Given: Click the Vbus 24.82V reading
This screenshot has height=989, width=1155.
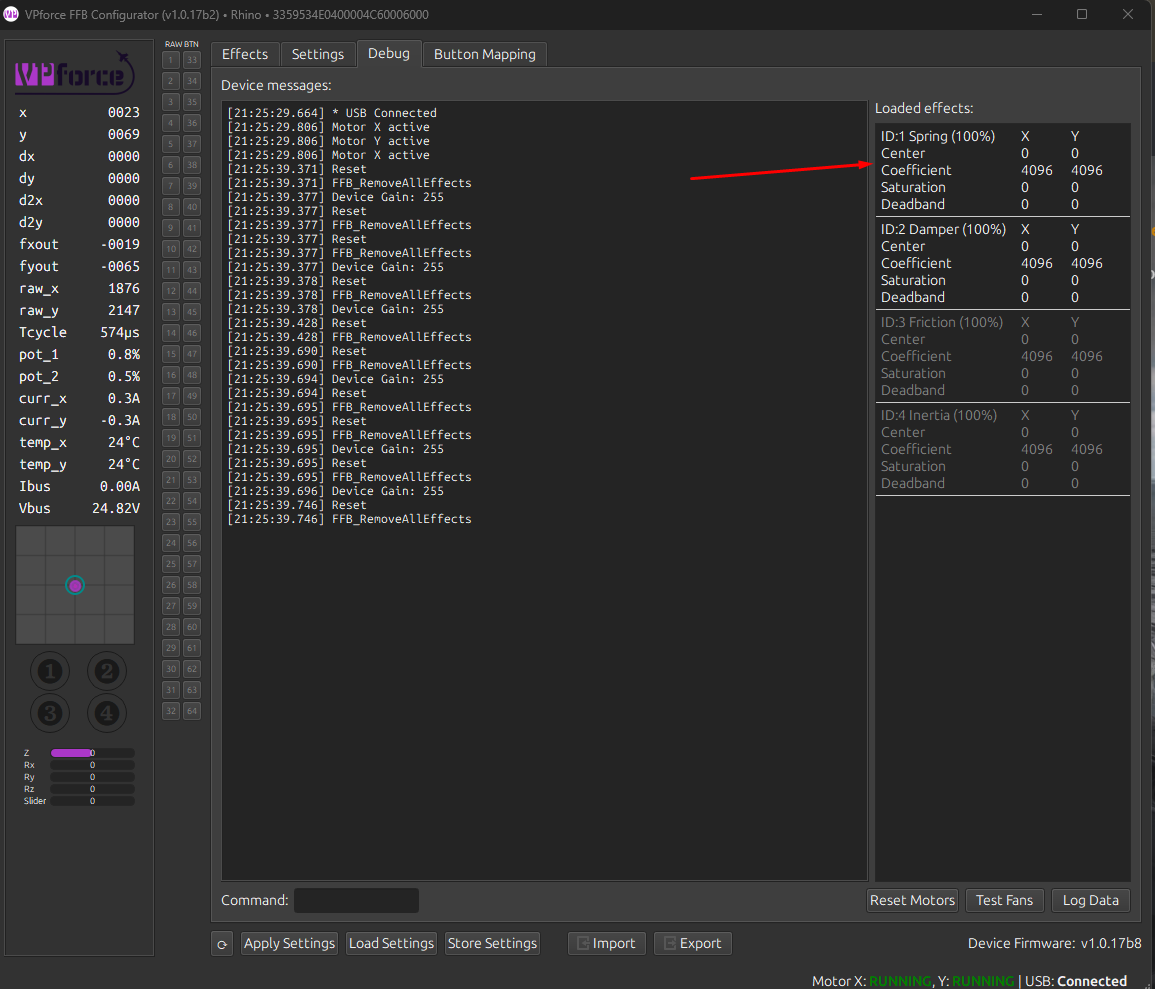Looking at the screenshot, I should (79, 508).
